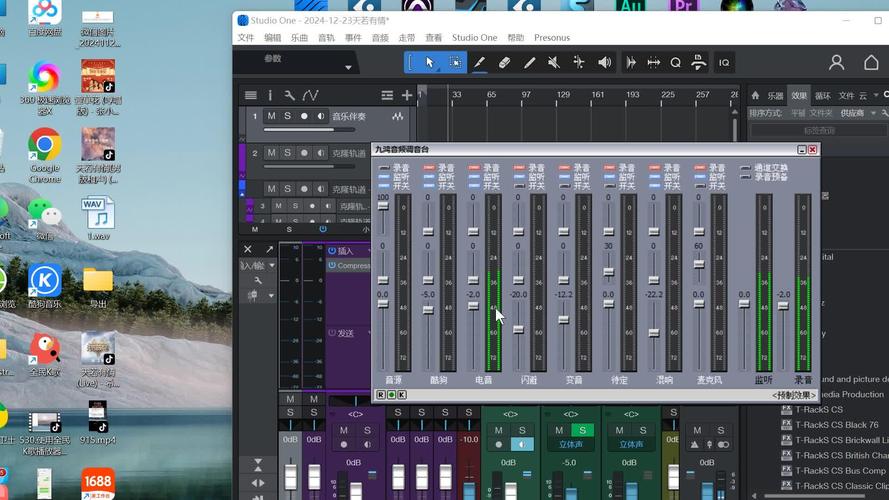Toggle the 通道交换 switch
The image size is (889, 500).
coord(745,168)
